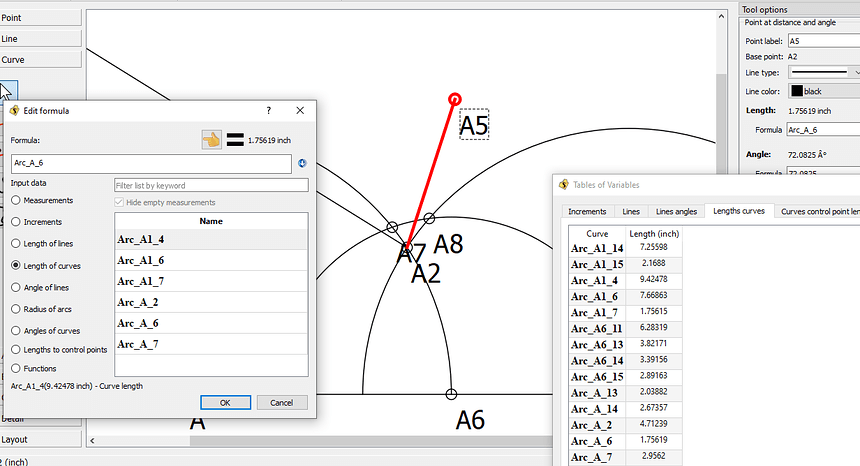Click the Point label field A5

tap(824, 41)
